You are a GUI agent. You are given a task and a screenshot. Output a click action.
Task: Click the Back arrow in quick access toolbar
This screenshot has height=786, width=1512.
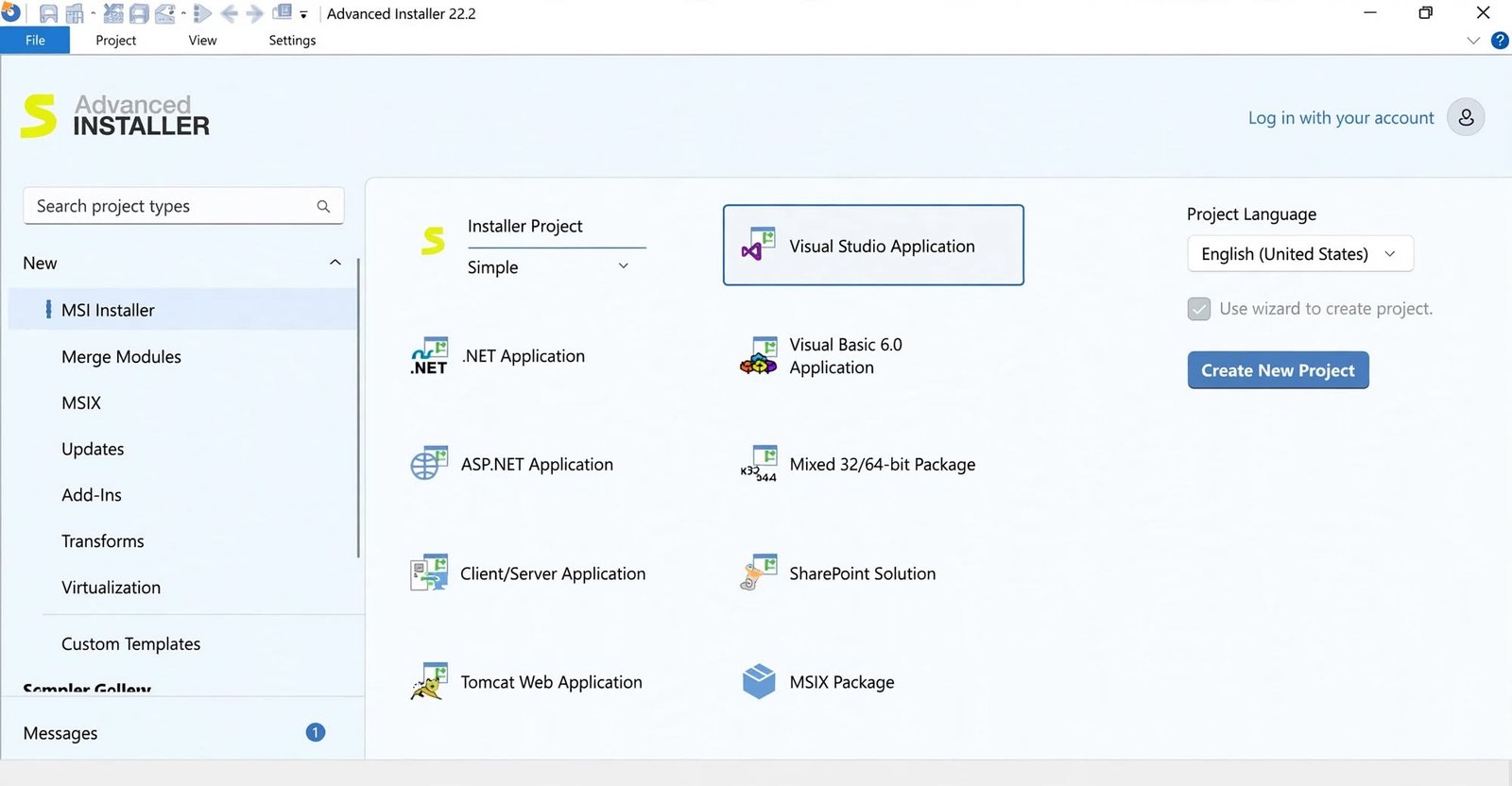229,14
